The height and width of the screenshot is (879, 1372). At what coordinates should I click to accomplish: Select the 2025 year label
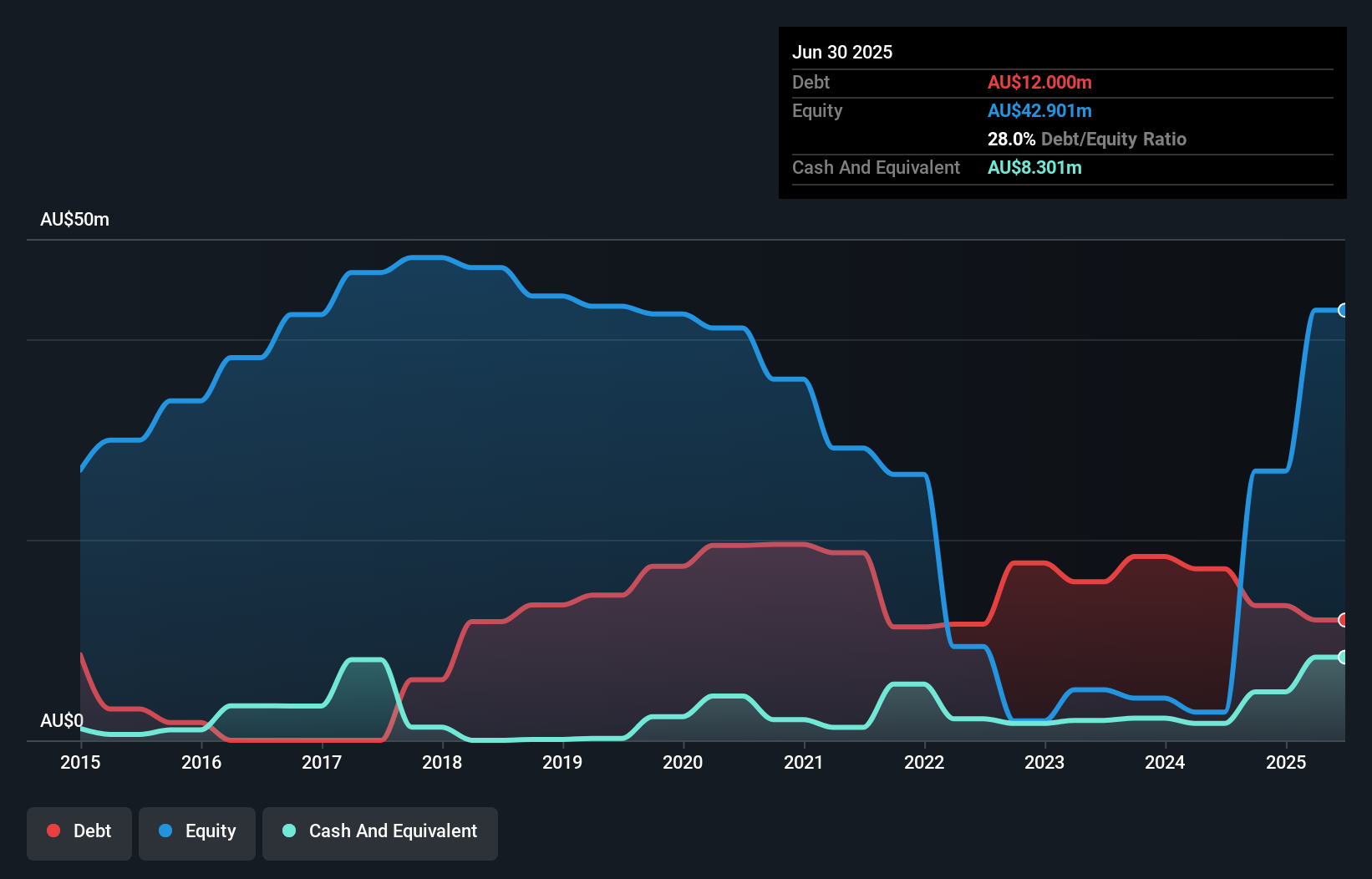click(1286, 762)
